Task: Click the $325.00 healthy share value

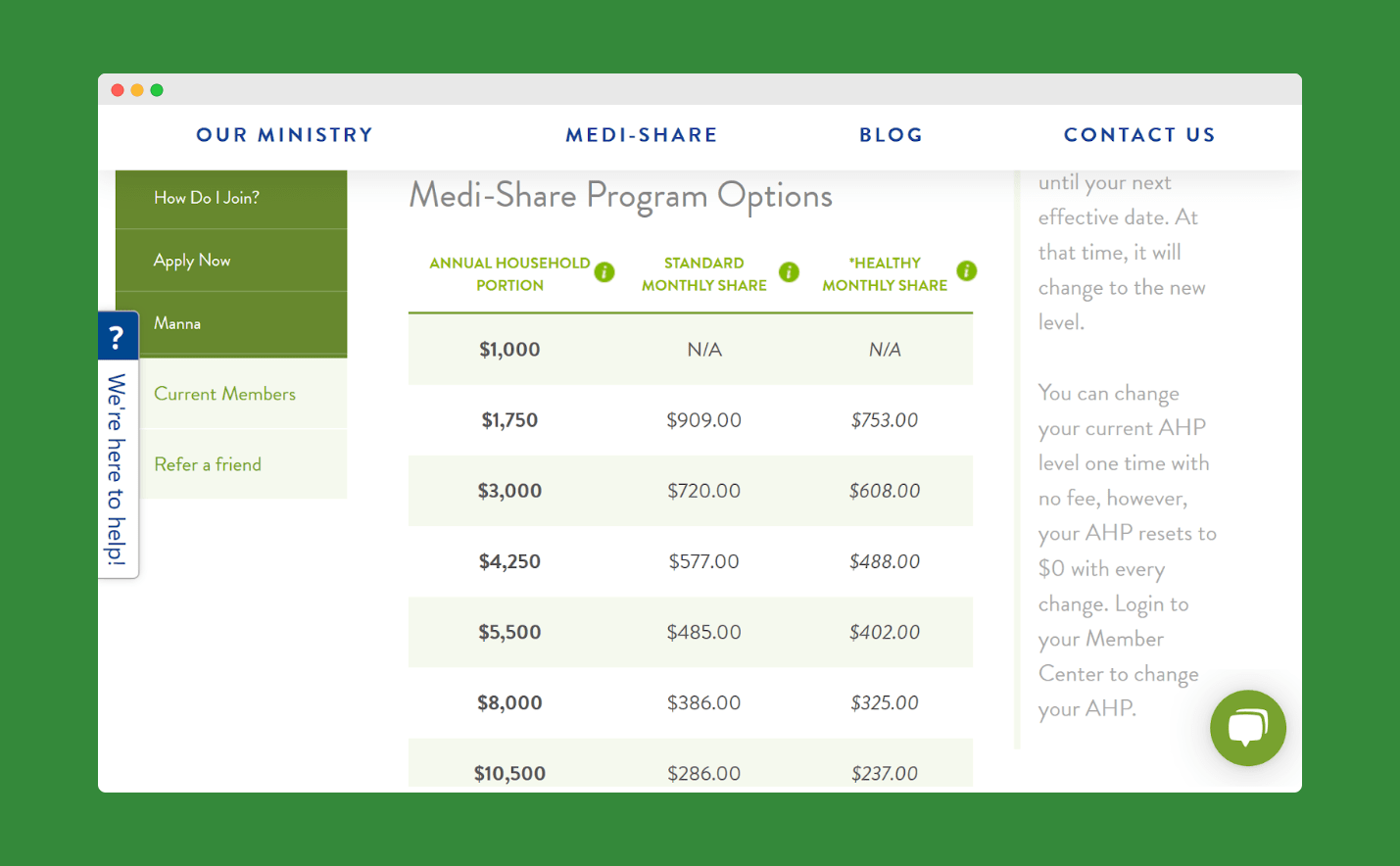Action: point(885,702)
